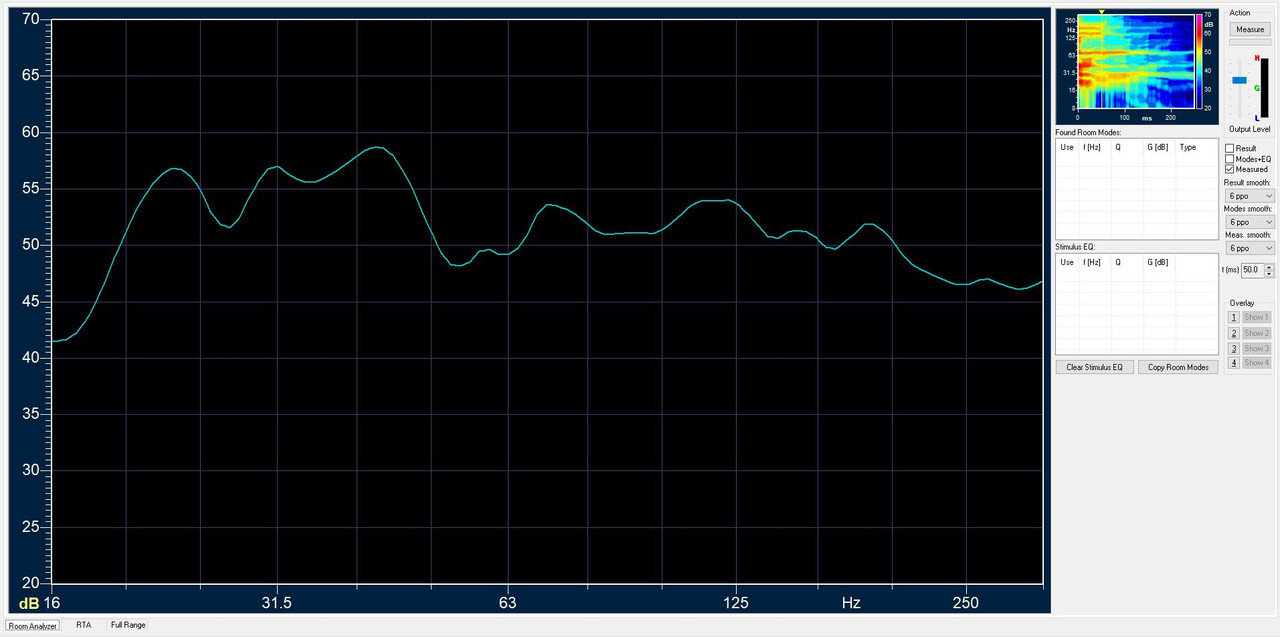Click the t (ms) value field
The image size is (1280, 637).
pyautogui.click(x=1252, y=270)
